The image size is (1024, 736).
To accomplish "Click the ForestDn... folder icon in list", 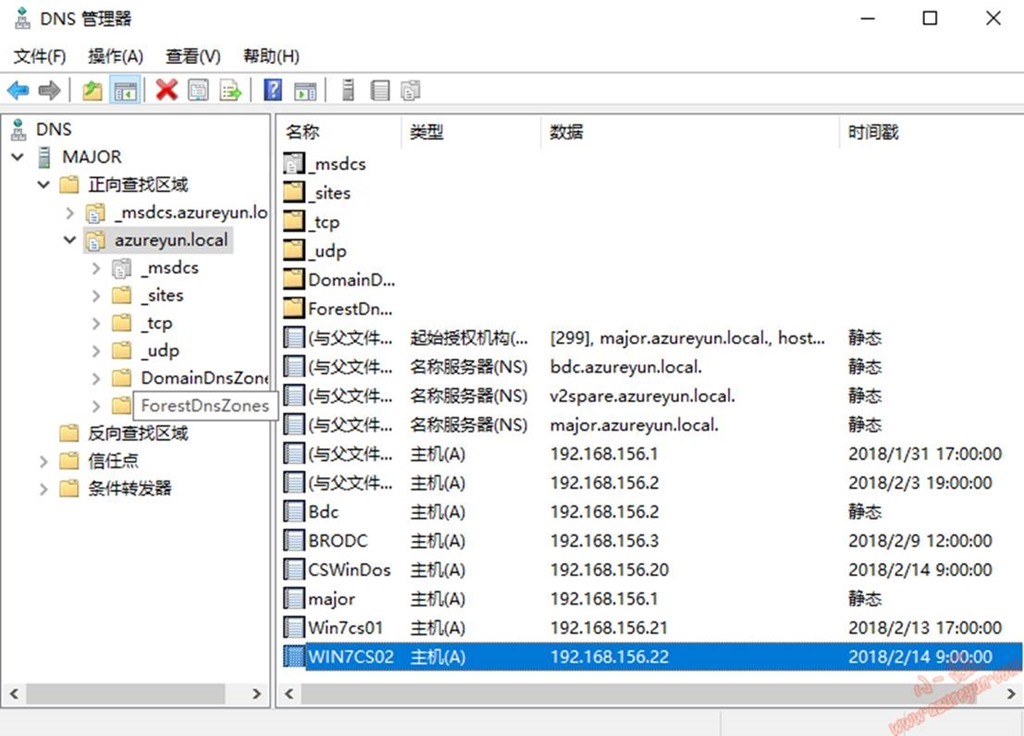I will (x=294, y=308).
